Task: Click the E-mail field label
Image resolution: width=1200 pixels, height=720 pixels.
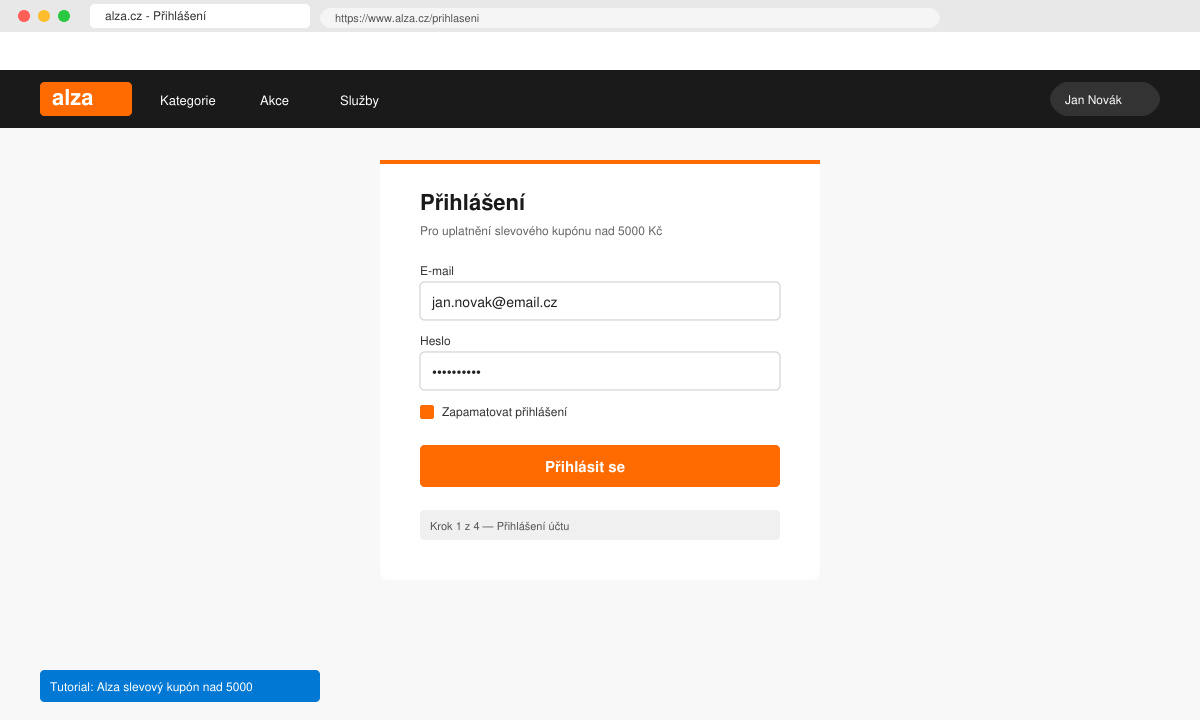Action: (437, 271)
